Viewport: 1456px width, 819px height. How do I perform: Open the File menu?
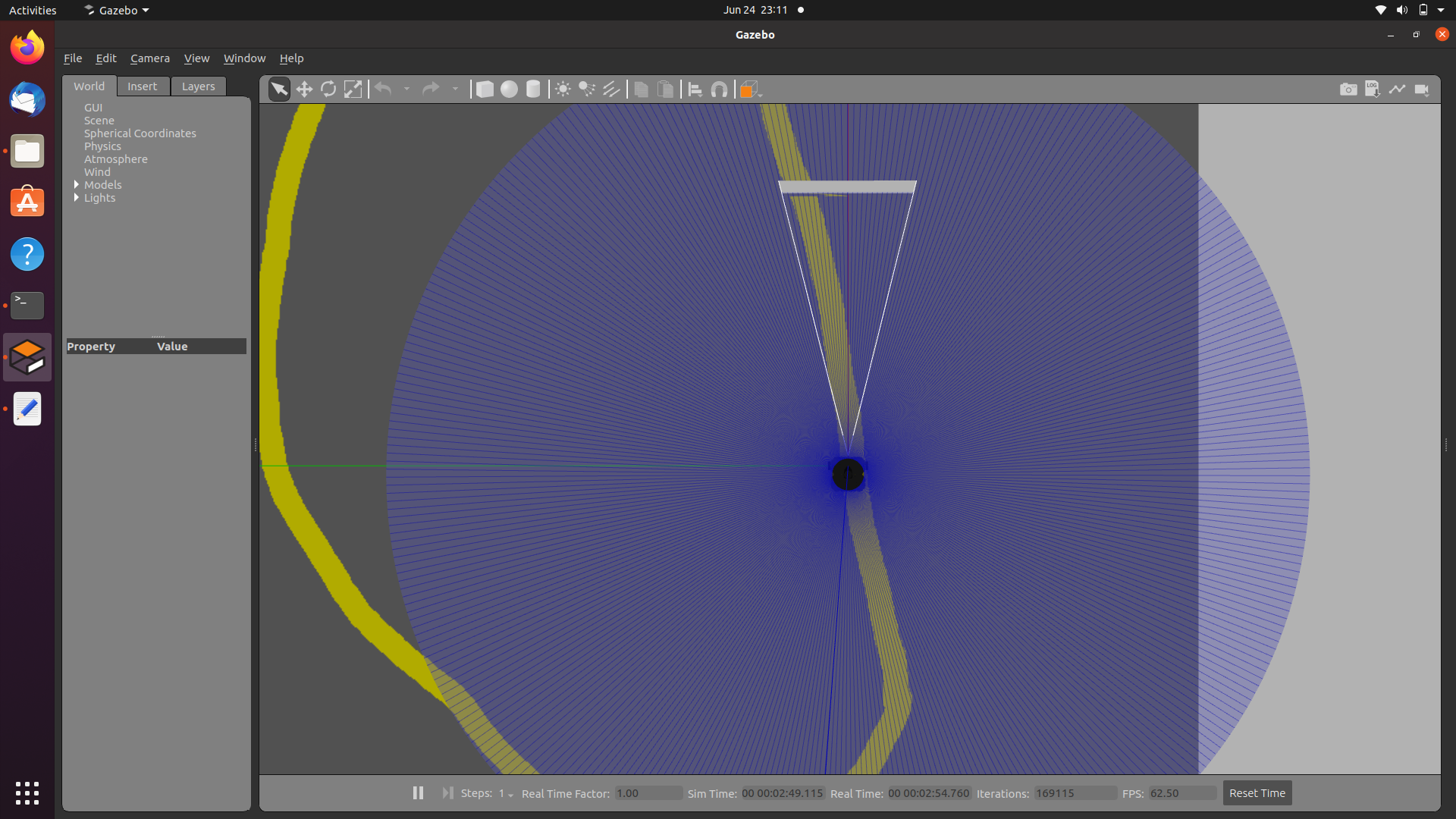pos(73,58)
